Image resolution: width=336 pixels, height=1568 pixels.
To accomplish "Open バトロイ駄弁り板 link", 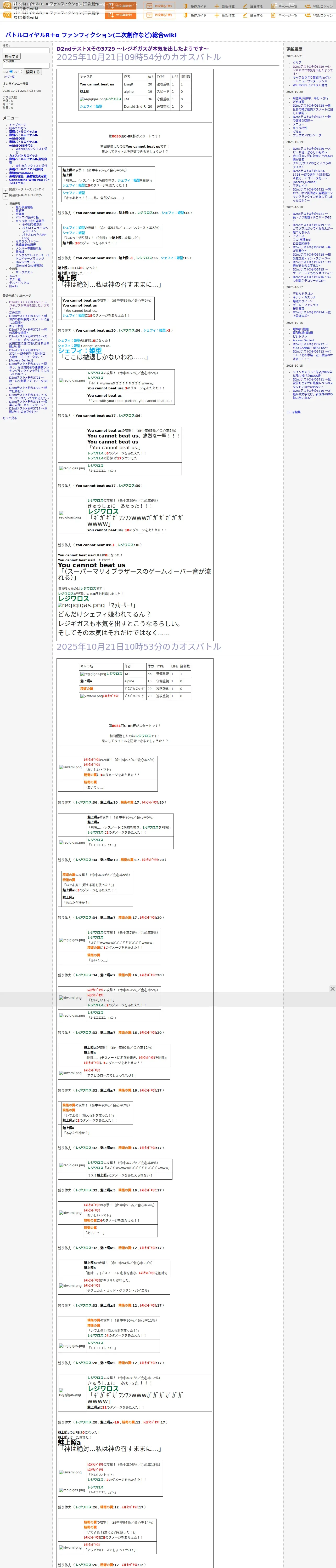I will tap(27, 217).
